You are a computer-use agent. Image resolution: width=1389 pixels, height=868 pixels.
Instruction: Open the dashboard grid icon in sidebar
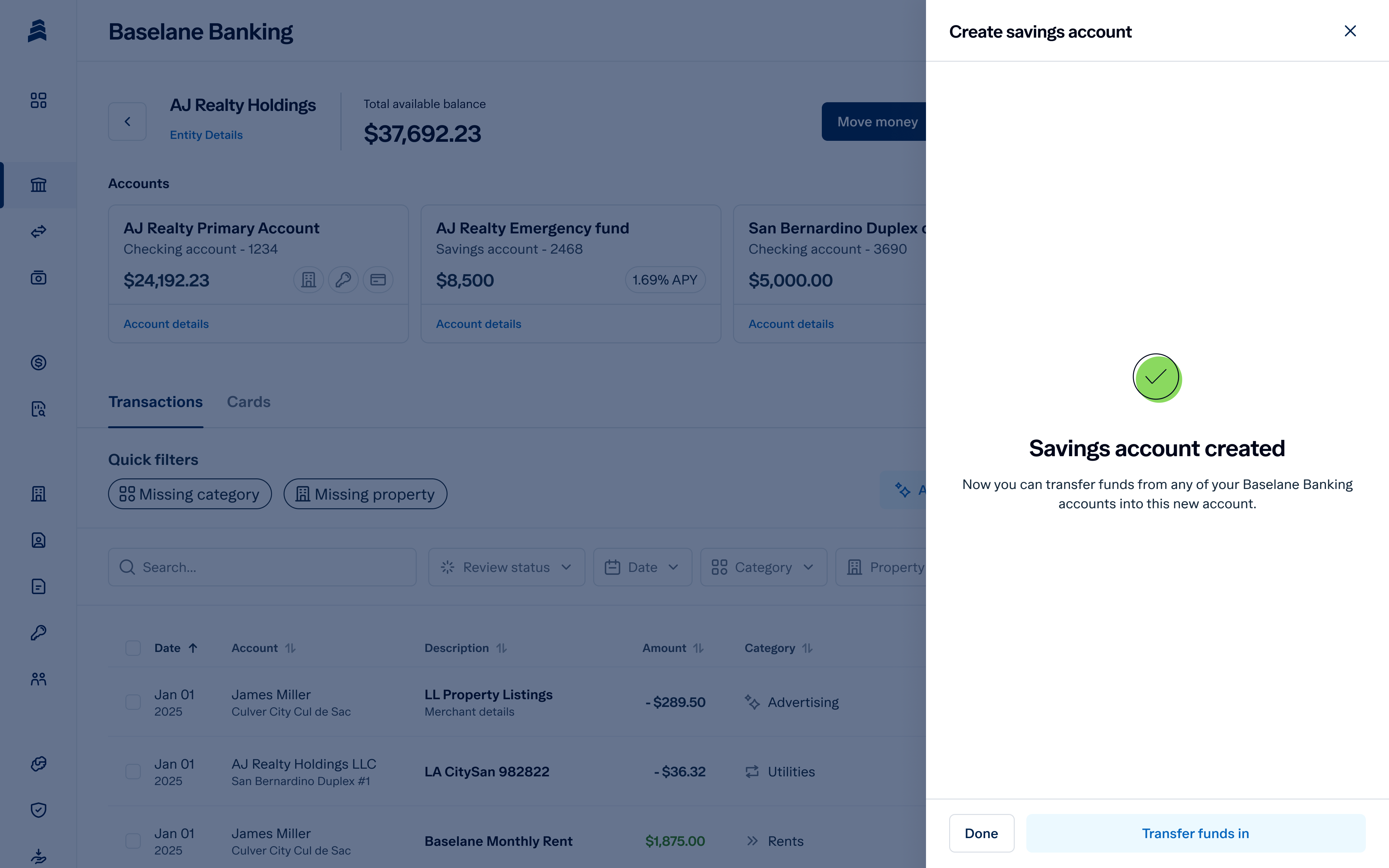click(39, 100)
